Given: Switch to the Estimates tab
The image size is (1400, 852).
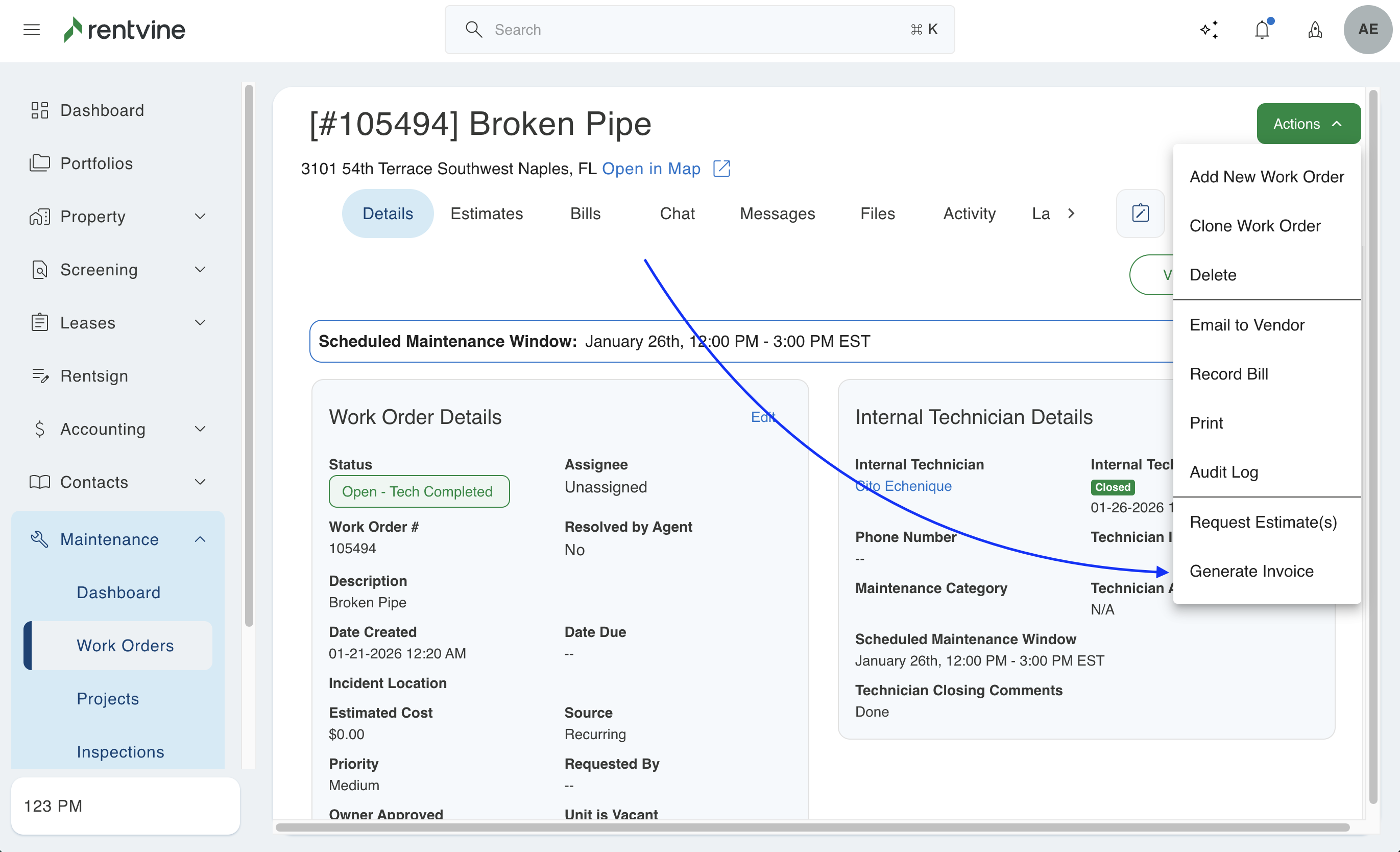Looking at the screenshot, I should tap(487, 213).
